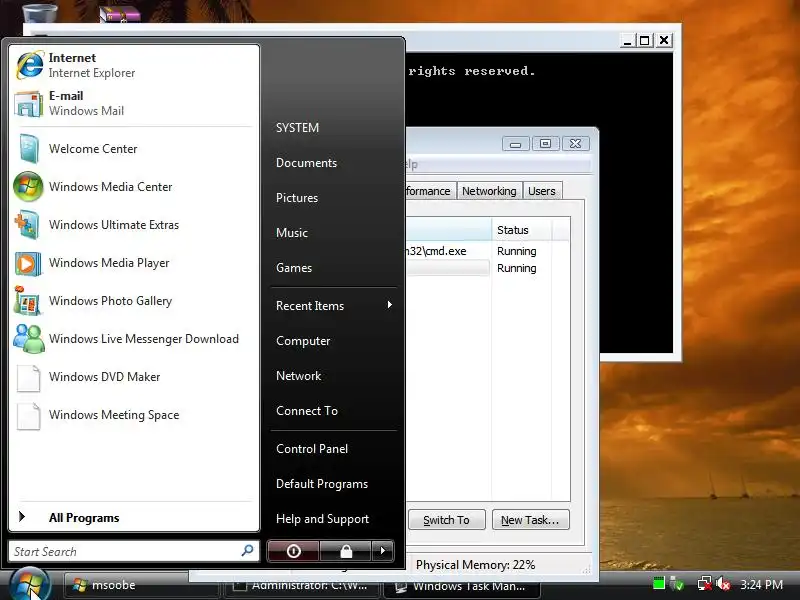800x600 pixels.
Task: Open the WinRAR books desktop icon
Action: [x=120, y=14]
